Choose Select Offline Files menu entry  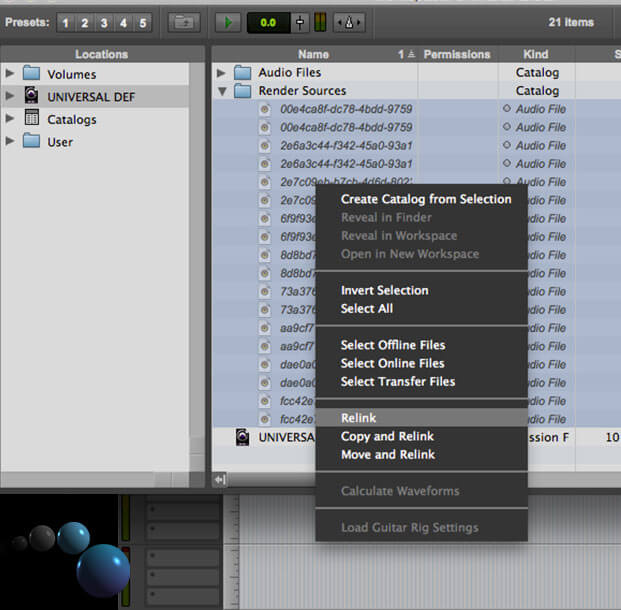[x=393, y=345]
